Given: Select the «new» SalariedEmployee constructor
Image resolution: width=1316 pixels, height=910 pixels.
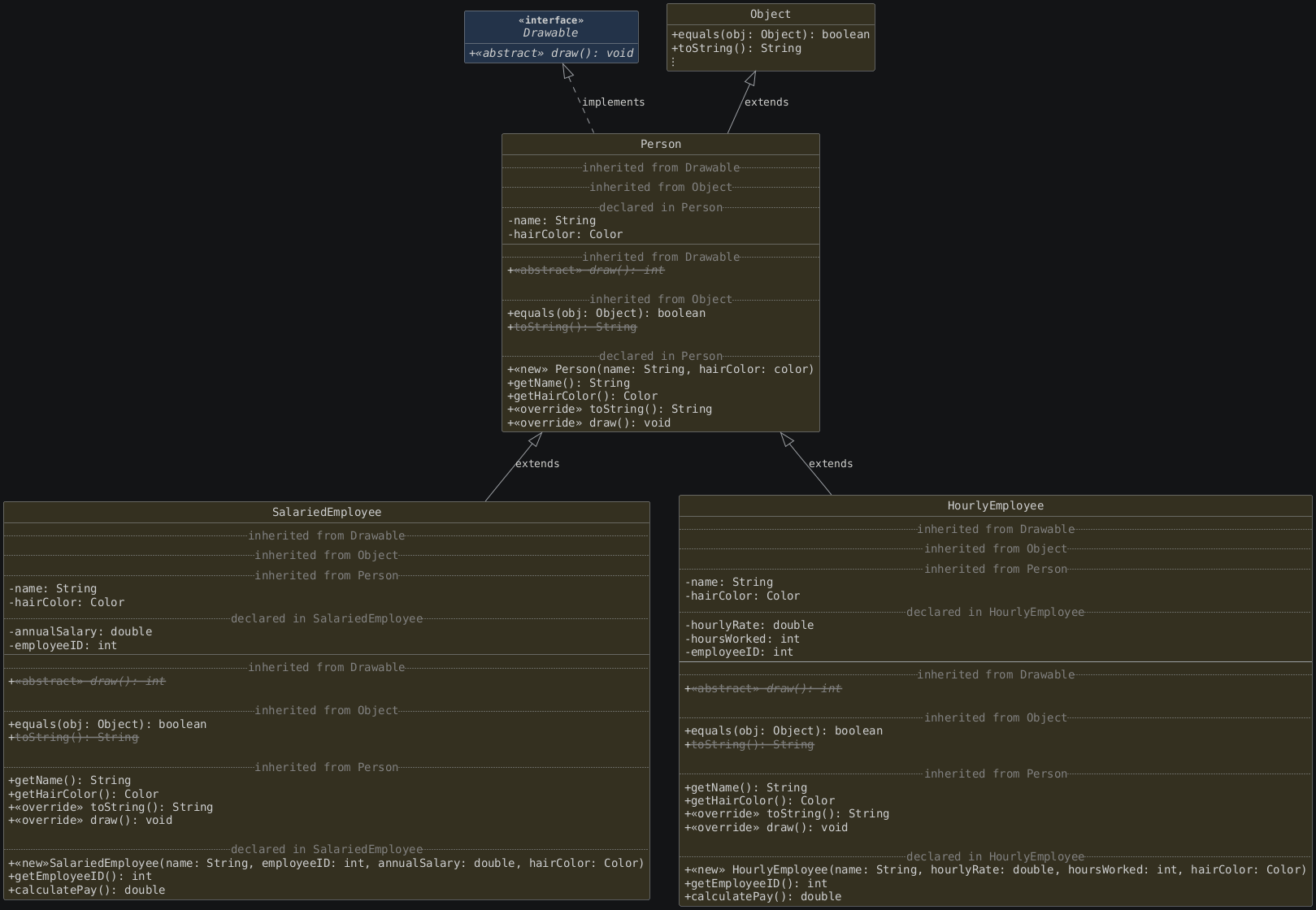Looking at the screenshot, I should coord(326,864).
